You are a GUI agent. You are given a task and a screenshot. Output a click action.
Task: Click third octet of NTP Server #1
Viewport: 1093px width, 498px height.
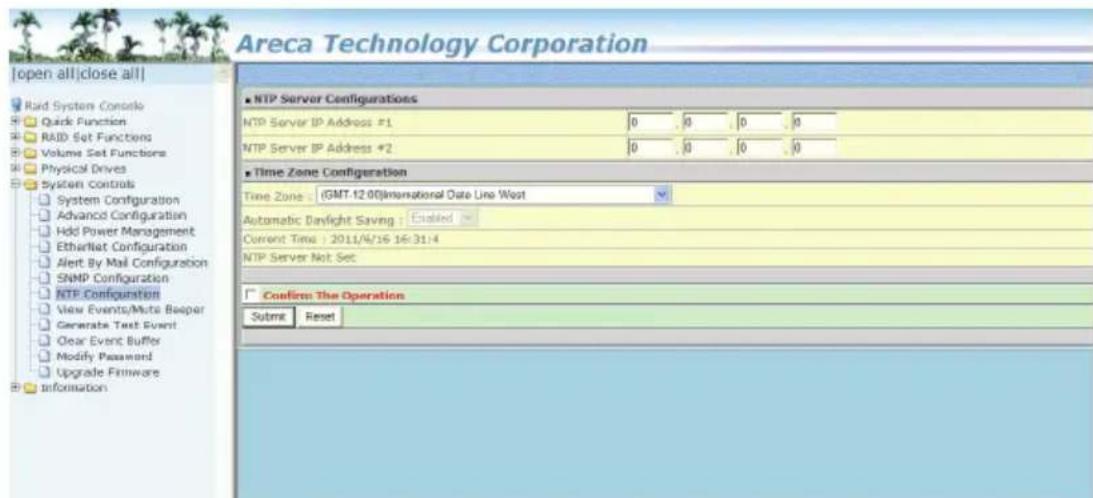(758, 123)
